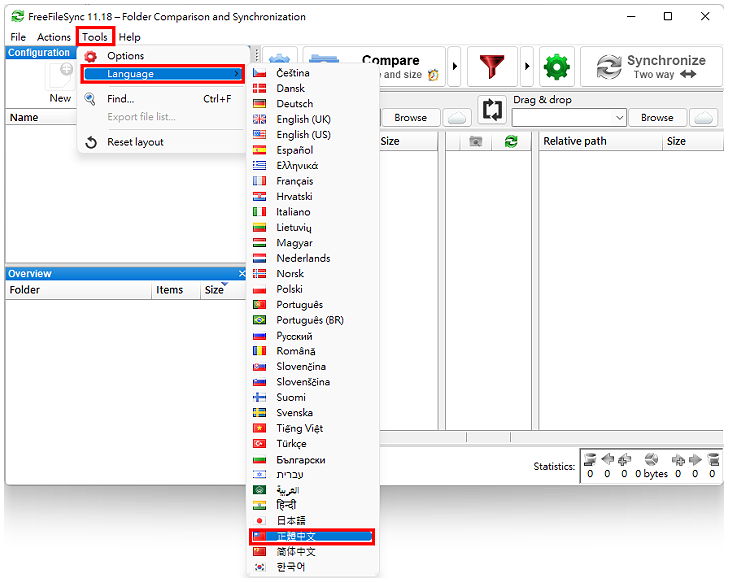The height and width of the screenshot is (583, 739).
Task: Click Reset layout menu entry
Action: coord(162,142)
